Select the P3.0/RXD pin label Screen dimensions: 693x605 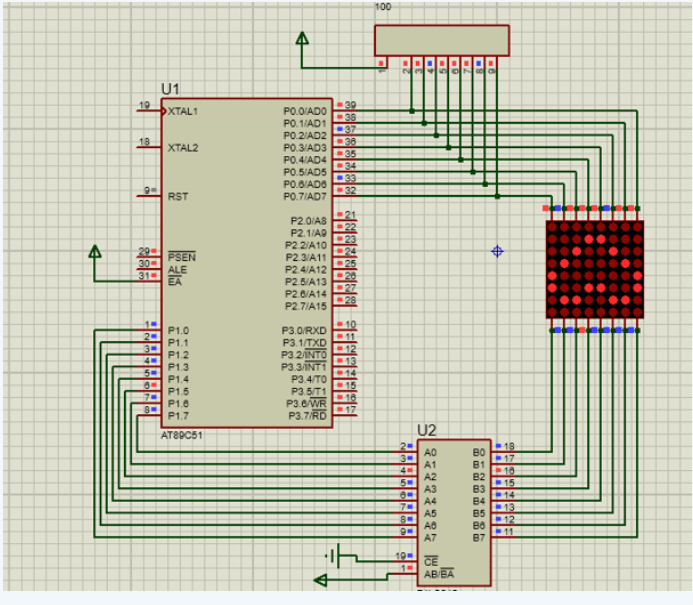tap(304, 331)
